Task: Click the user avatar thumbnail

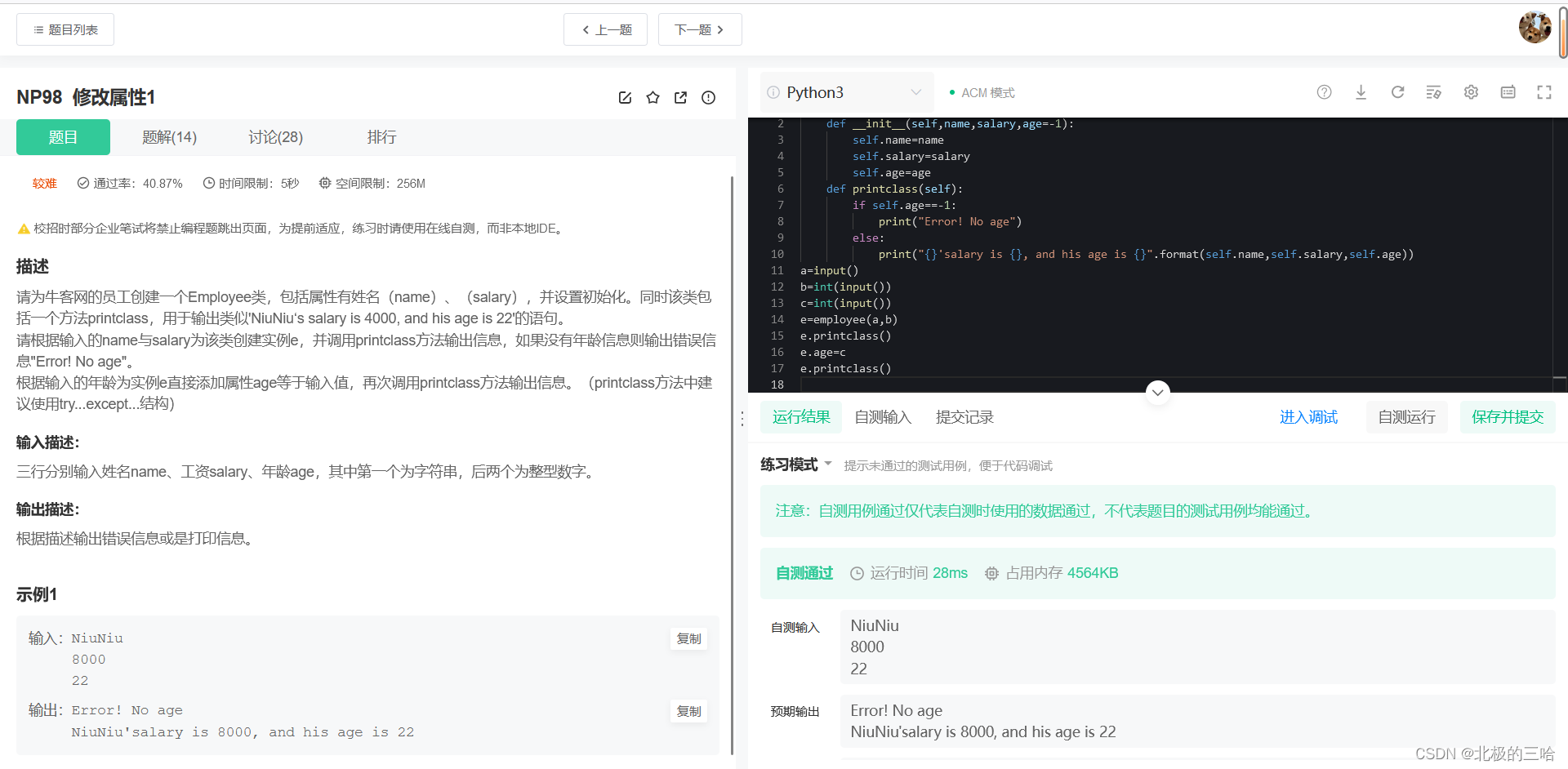Action: click(1535, 27)
